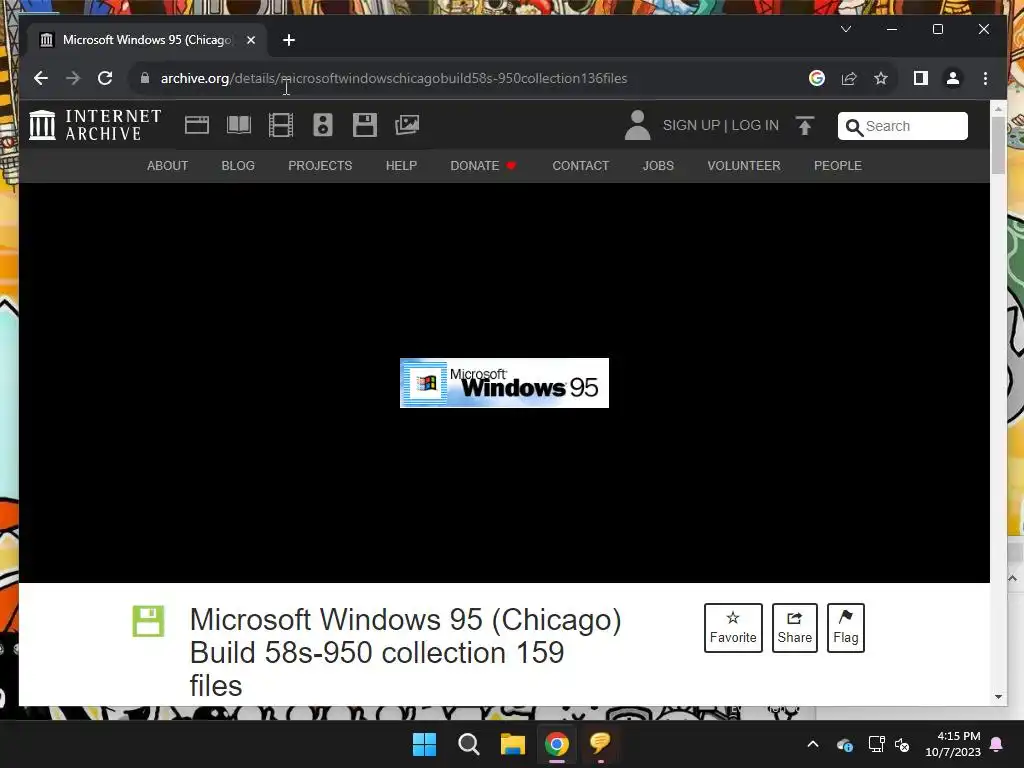Close the Microsoft Windows 95 tab

pyautogui.click(x=251, y=40)
